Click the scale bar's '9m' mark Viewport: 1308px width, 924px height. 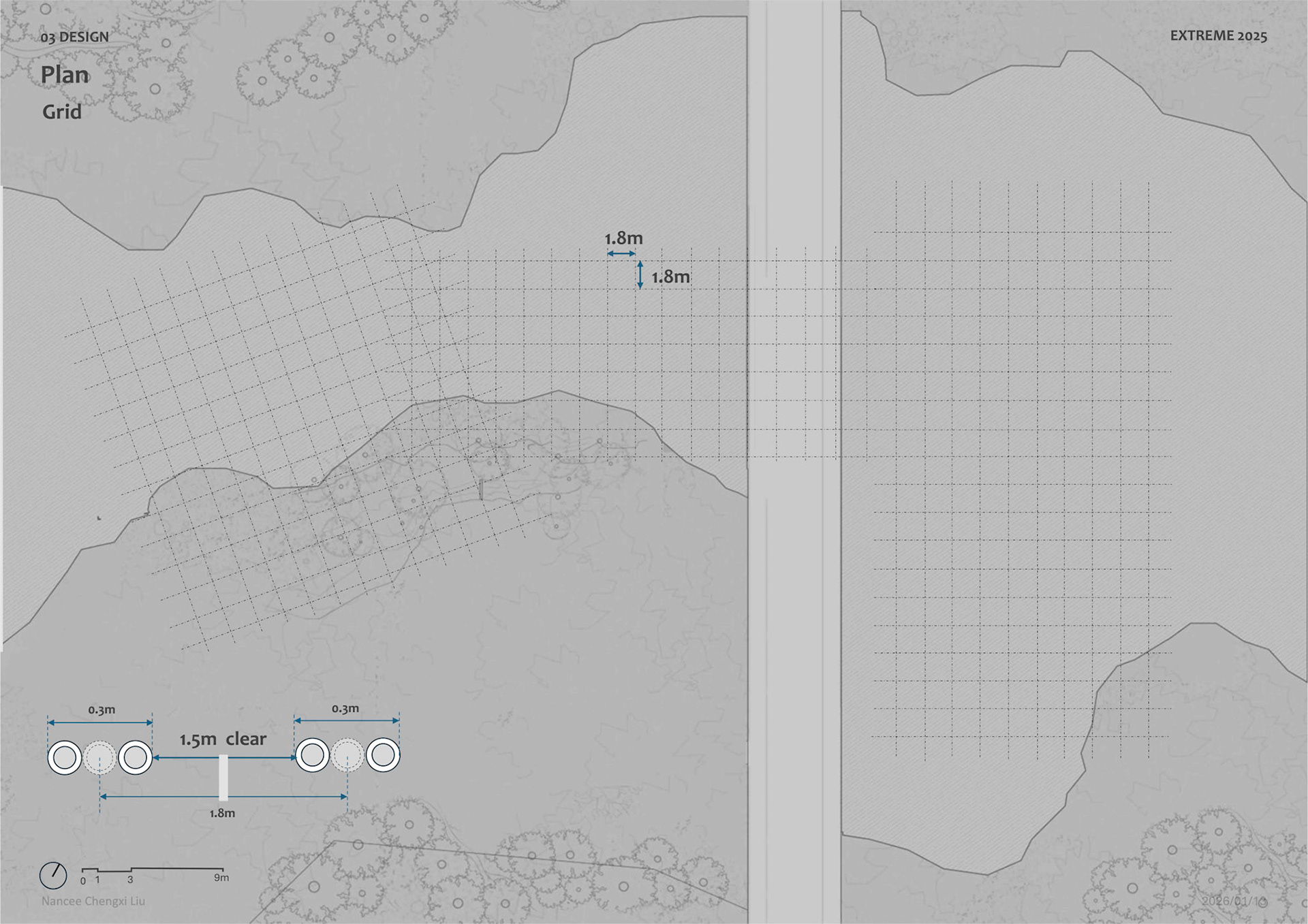(221, 878)
